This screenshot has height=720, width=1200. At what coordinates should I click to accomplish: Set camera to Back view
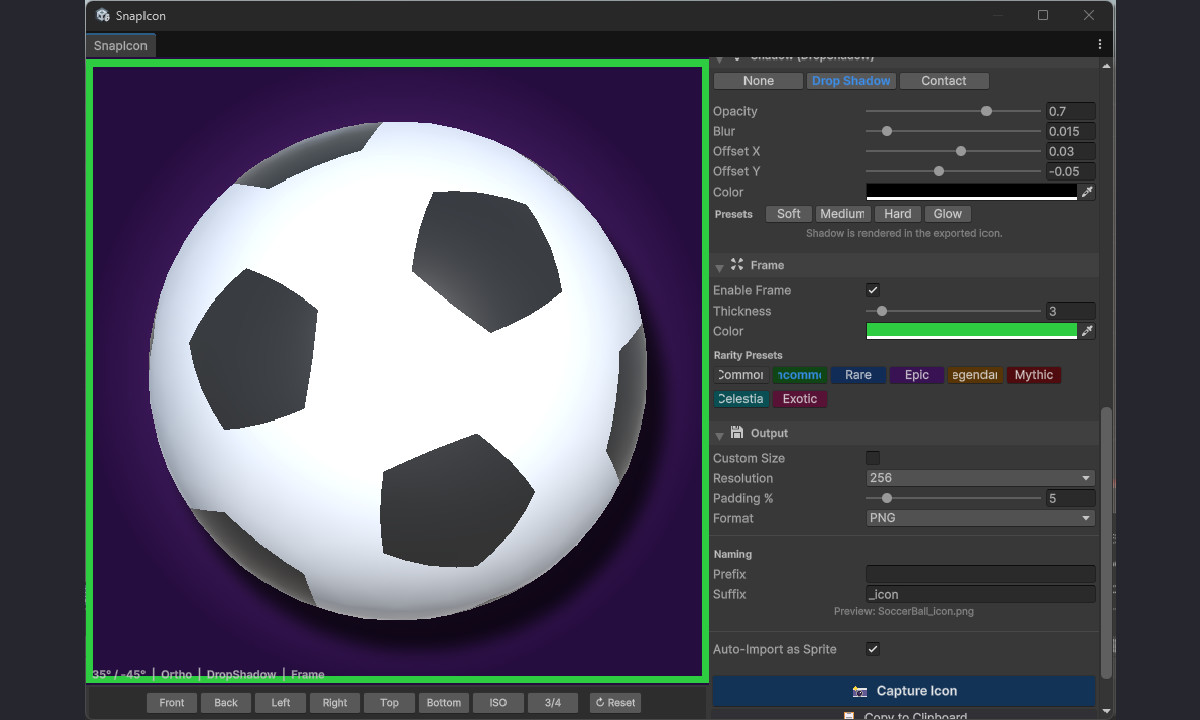[226, 703]
